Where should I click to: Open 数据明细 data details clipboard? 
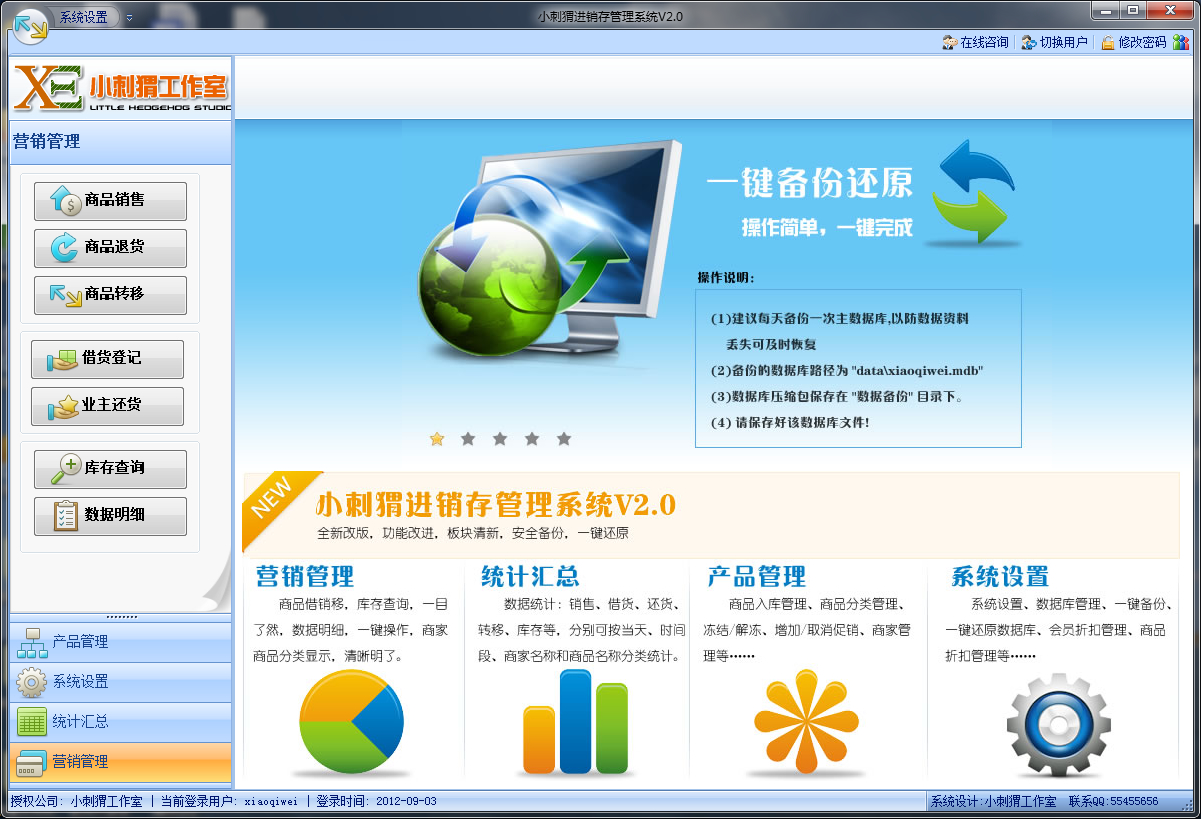(110, 516)
